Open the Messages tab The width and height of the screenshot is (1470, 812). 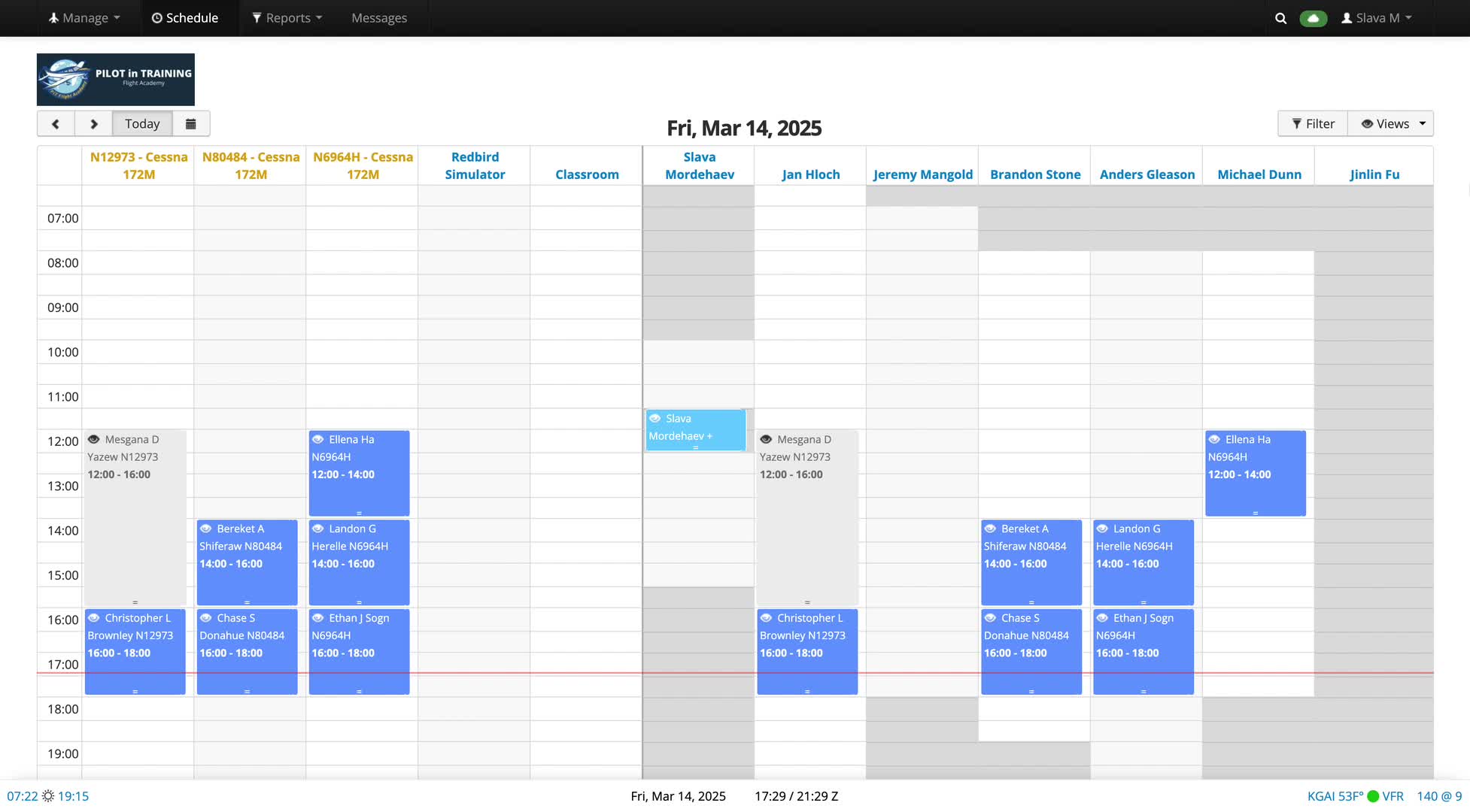click(379, 18)
